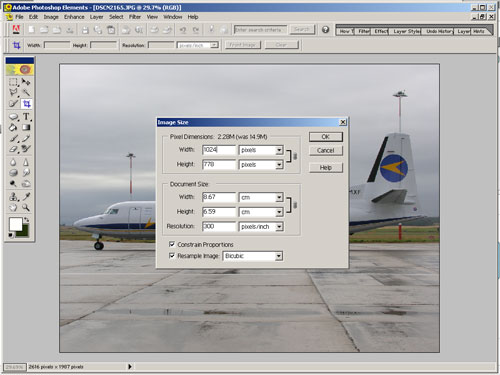The height and width of the screenshot is (375, 500).
Task: Click the foreground color swatch
Action: [x=15, y=224]
